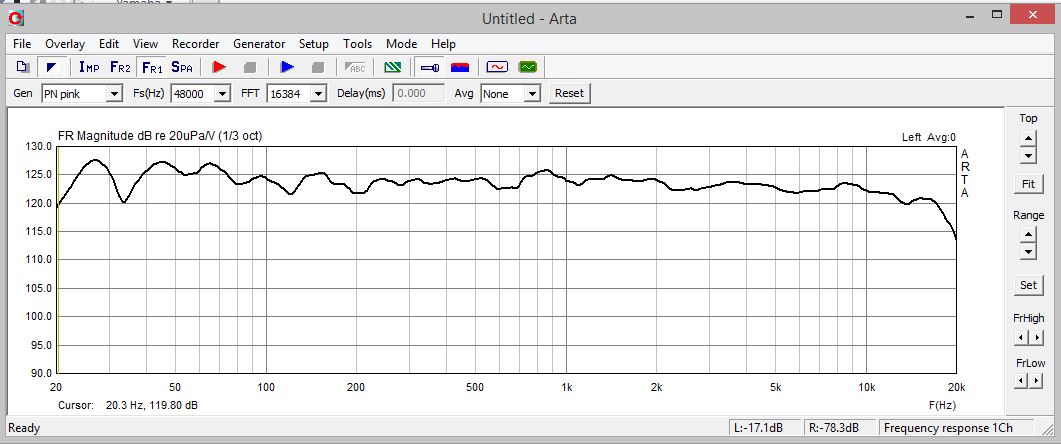The height and width of the screenshot is (444, 1061).
Task: Open the Generator menu
Action: pyautogui.click(x=259, y=44)
